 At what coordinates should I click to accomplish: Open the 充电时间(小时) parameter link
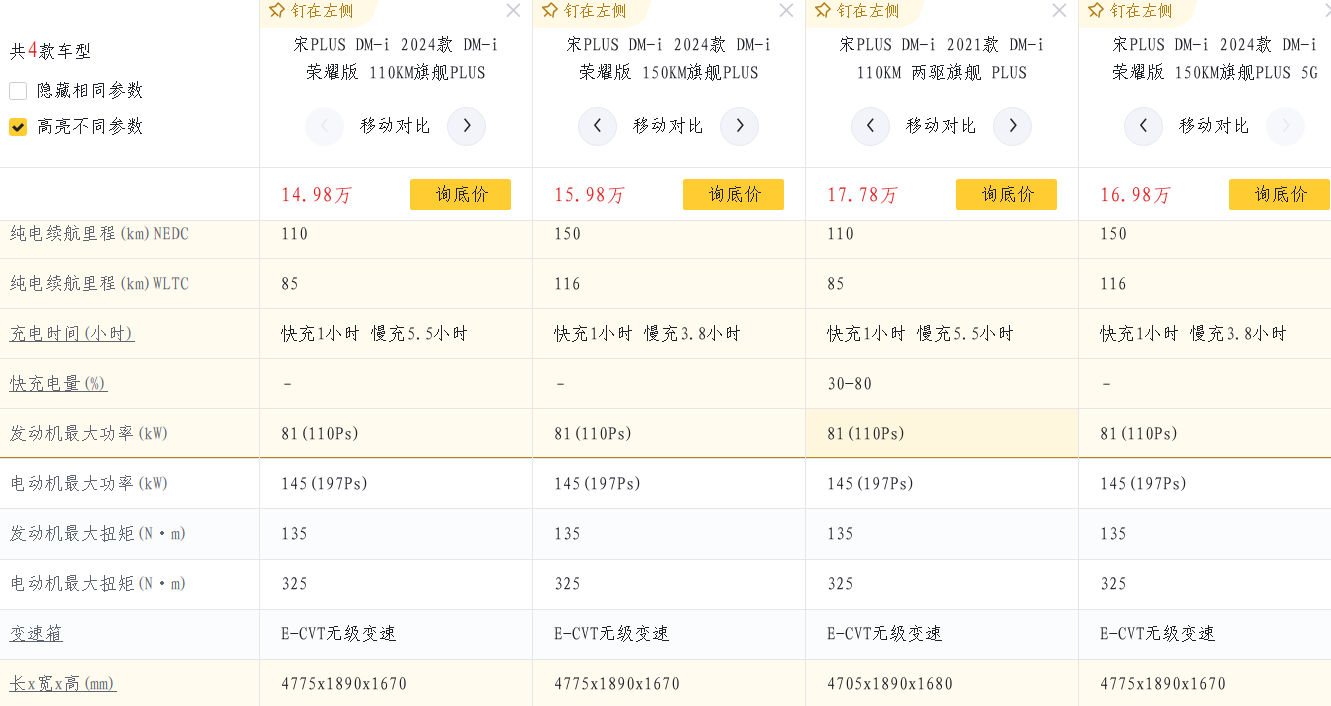(72, 334)
